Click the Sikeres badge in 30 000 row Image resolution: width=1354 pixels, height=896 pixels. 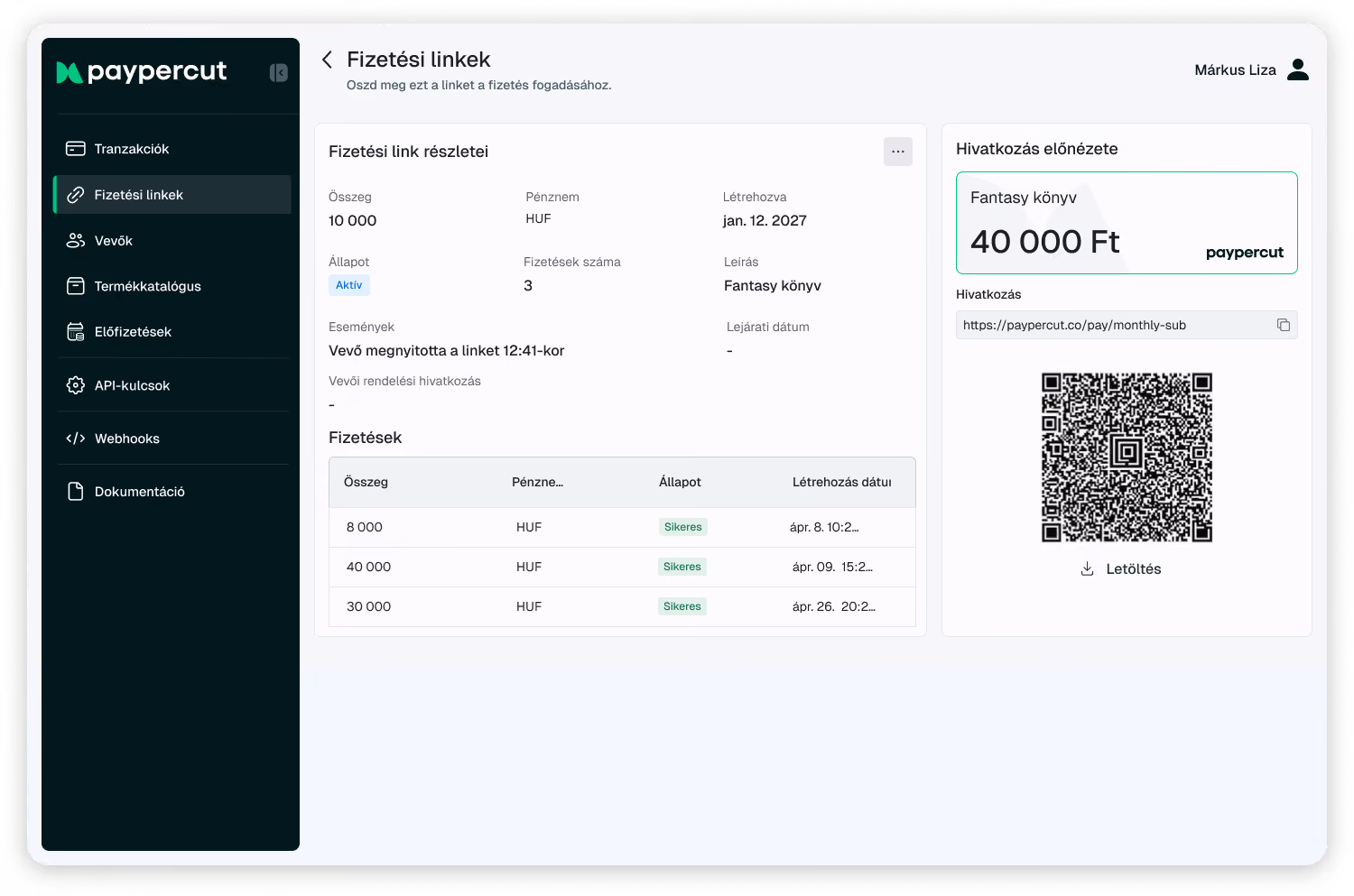(682, 606)
